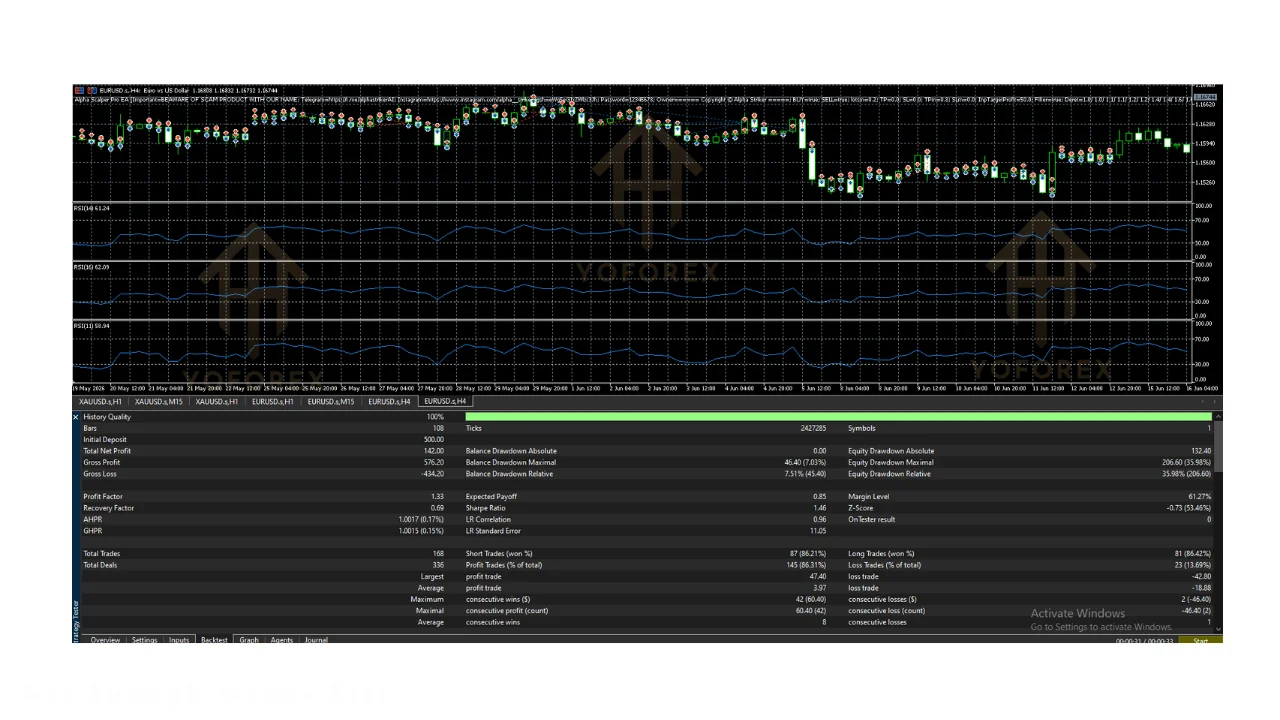The image size is (1280, 720).
Task: Select the Sharpe Ratio value 1.46
Action: [819, 508]
